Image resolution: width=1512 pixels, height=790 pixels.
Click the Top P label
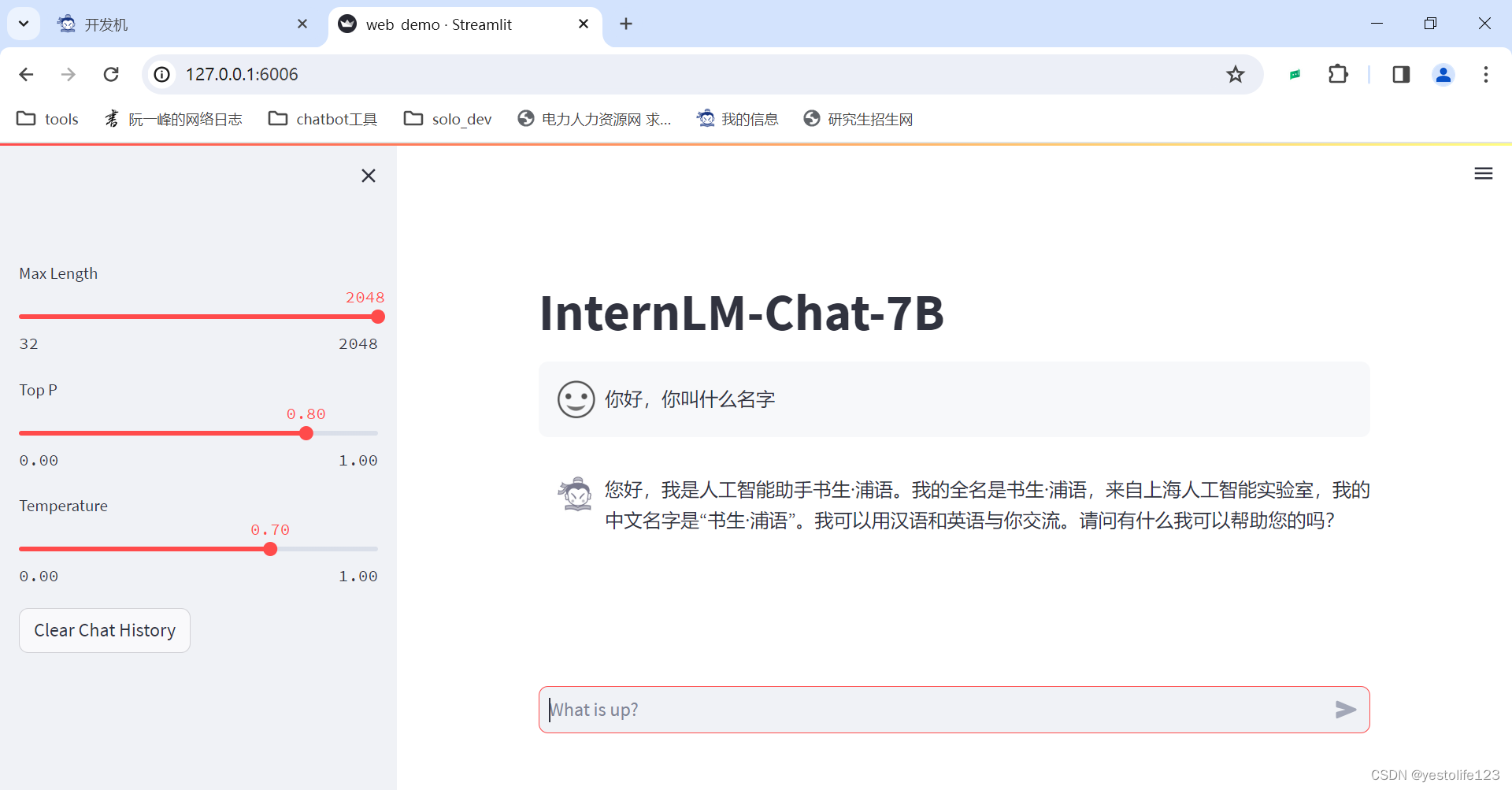coord(38,390)
